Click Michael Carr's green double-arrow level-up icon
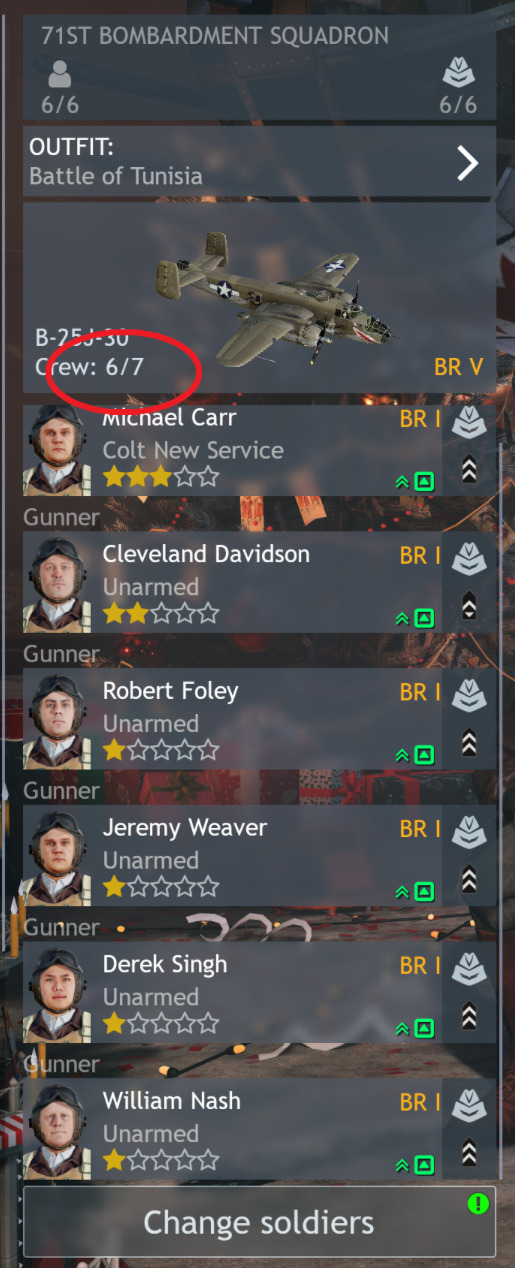Image resolution: width=515 pixels, height=1268 pixels. 403,481
